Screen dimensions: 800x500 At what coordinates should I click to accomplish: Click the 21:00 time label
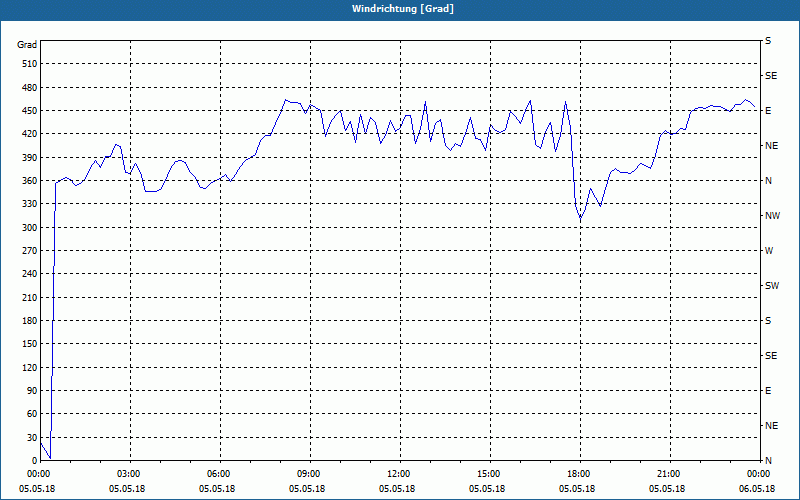tap(670, 474)
